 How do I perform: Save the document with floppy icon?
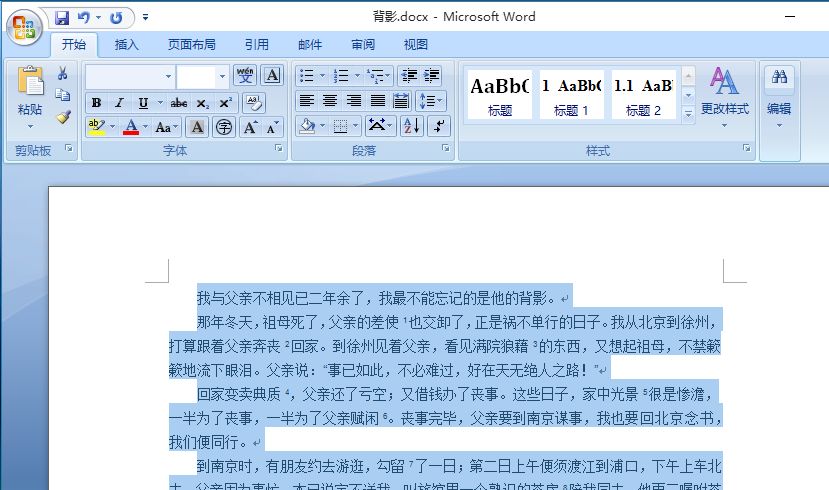pos(62,18)
